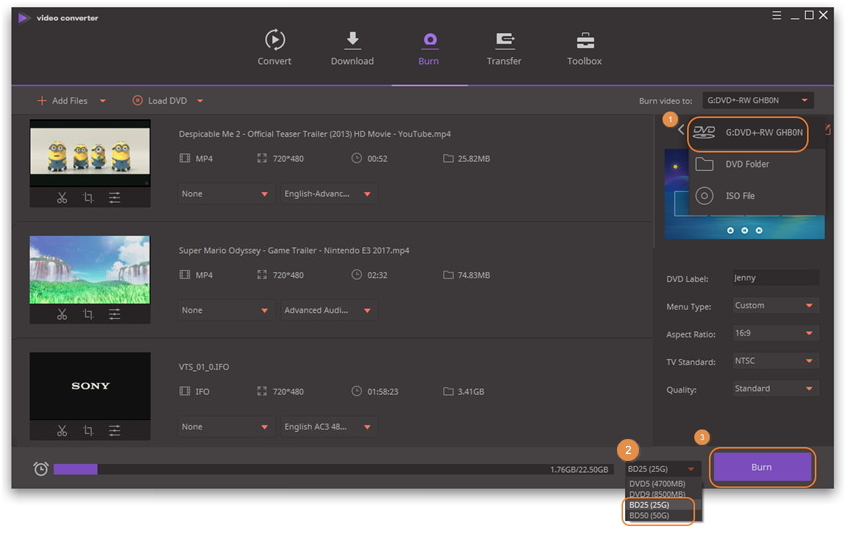
Task: Click the DVD Label field containing Jenny
Action: 776,278
